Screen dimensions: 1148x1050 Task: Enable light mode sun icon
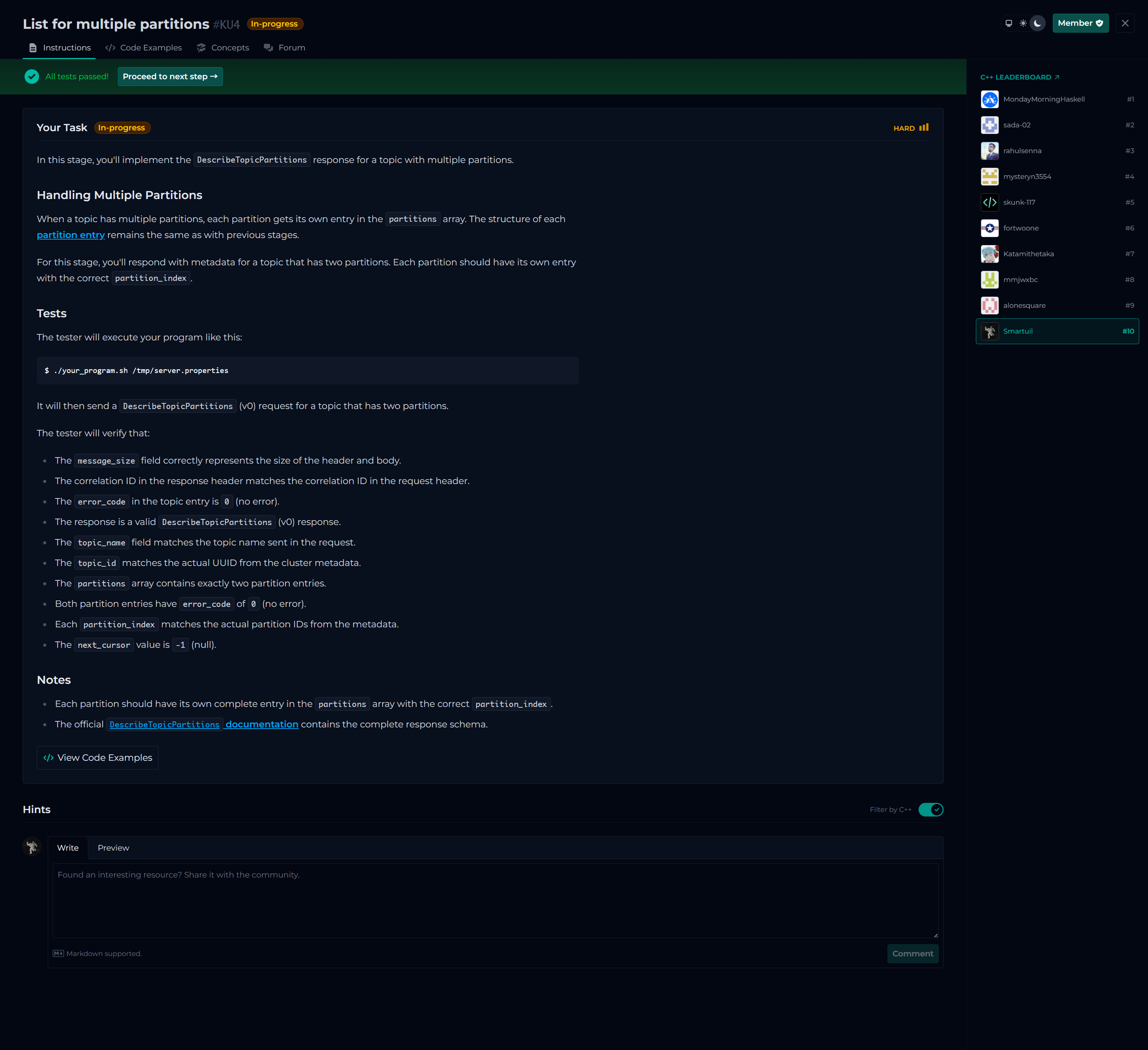(1023, 24)
